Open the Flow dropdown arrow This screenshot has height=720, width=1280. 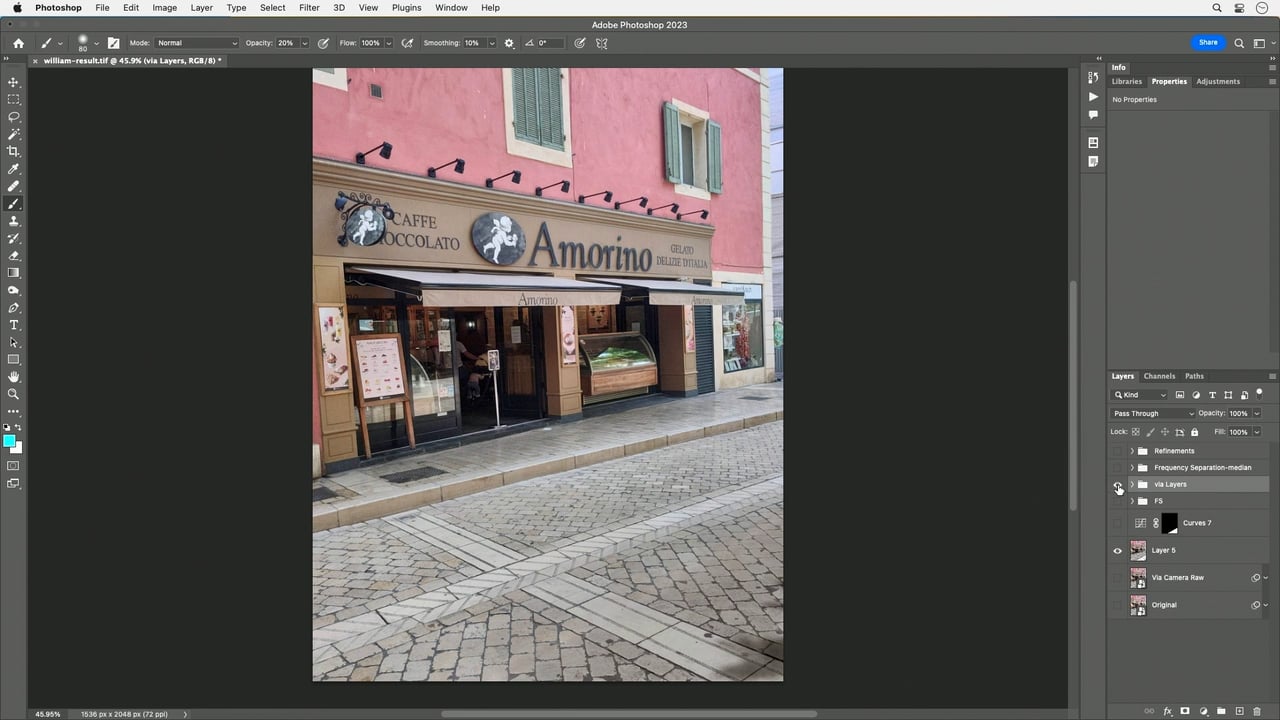389,43
